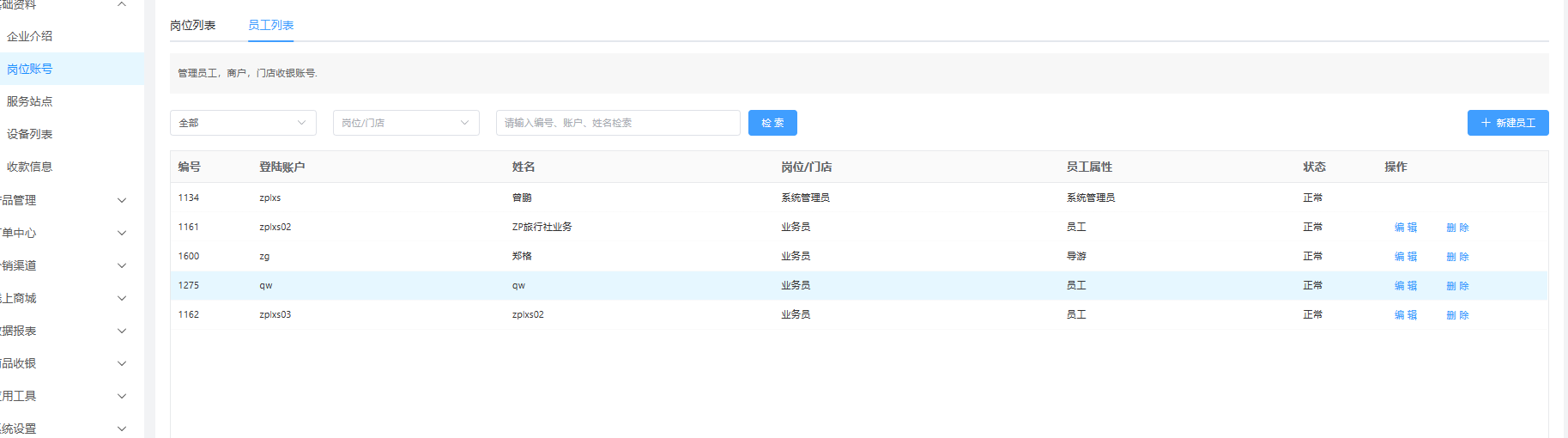Delete employee number 1600
This screenshot has width=1568, height=438.
click(x=1457, y=257)
